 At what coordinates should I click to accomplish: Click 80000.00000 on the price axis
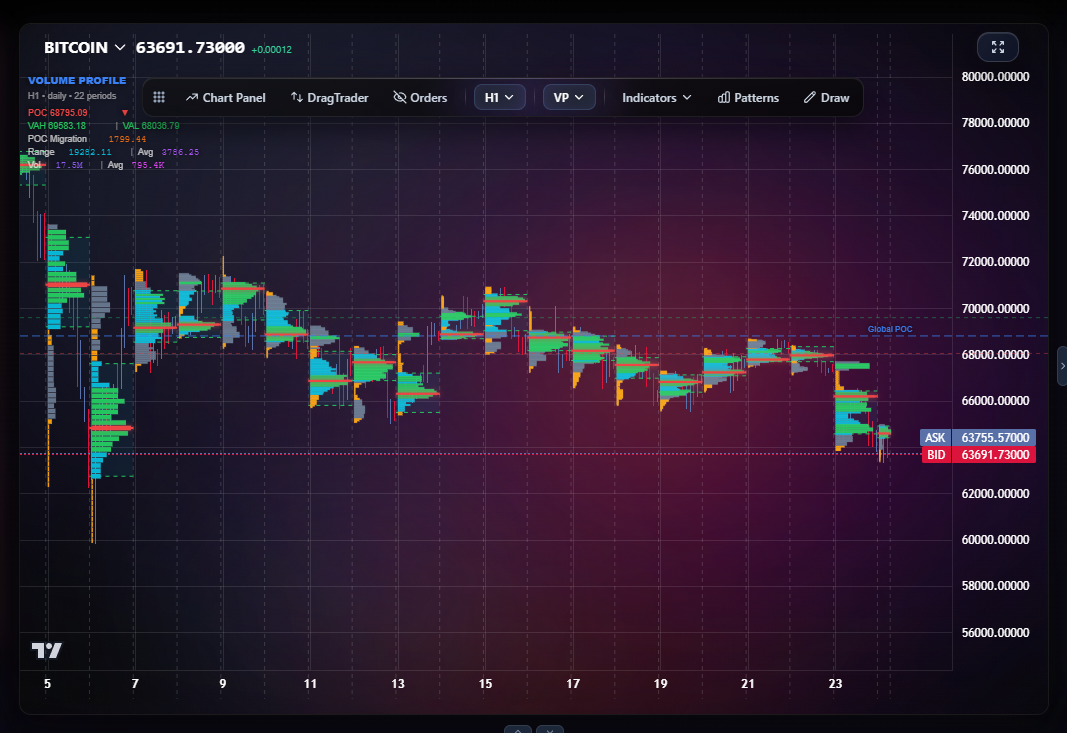tap(995, 76)
